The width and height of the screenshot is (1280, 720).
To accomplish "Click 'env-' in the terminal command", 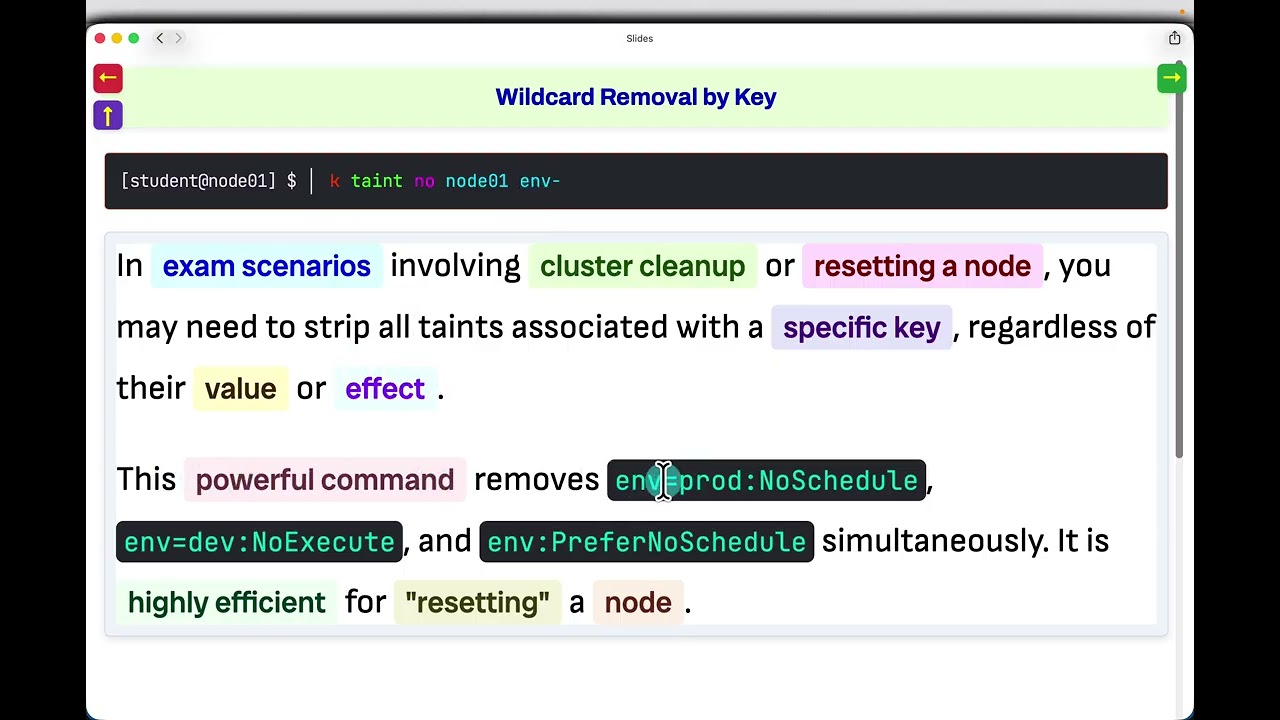I will [x=540, y=181].
